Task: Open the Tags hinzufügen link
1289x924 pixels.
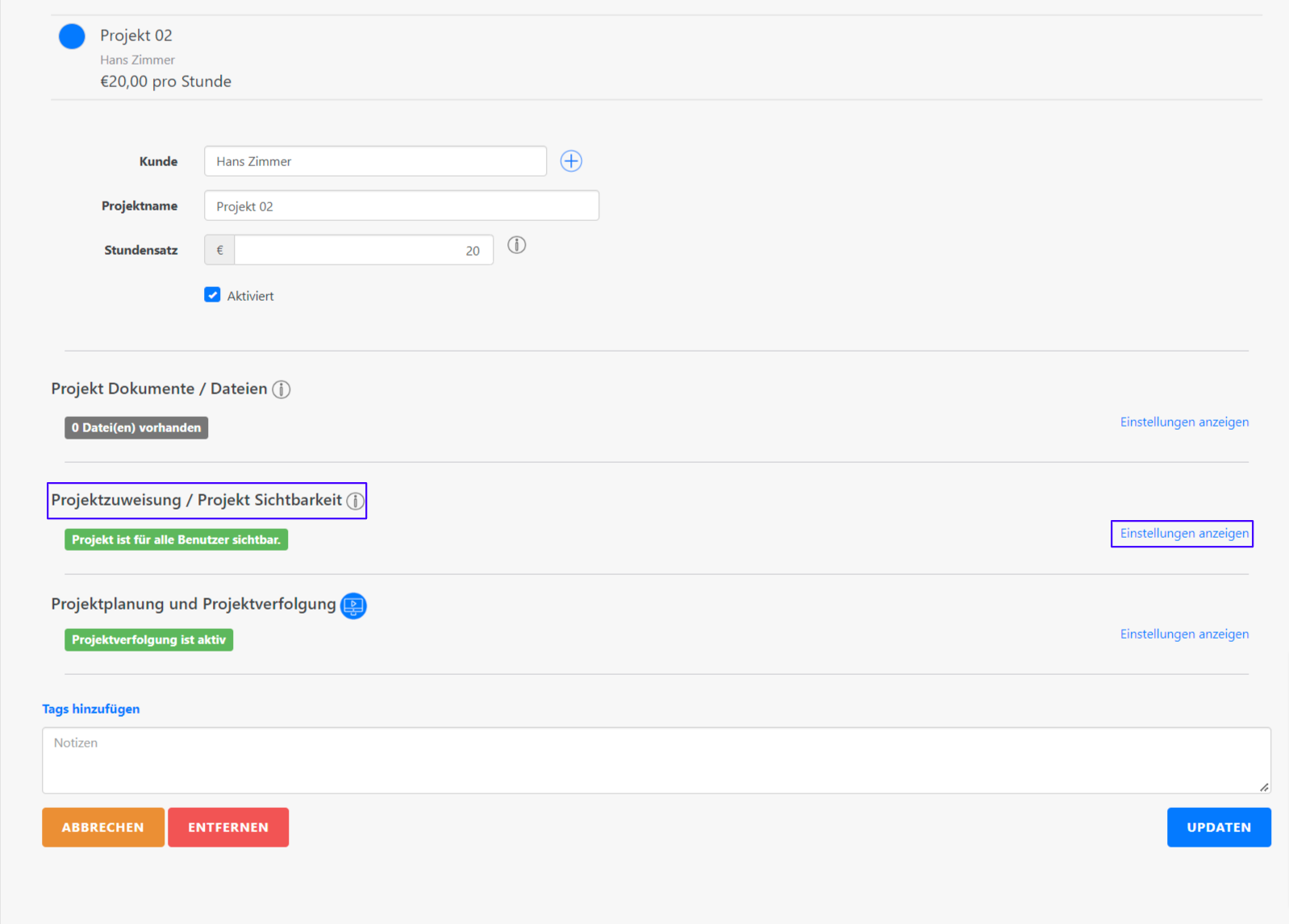Action: click(x=90, y=709)
